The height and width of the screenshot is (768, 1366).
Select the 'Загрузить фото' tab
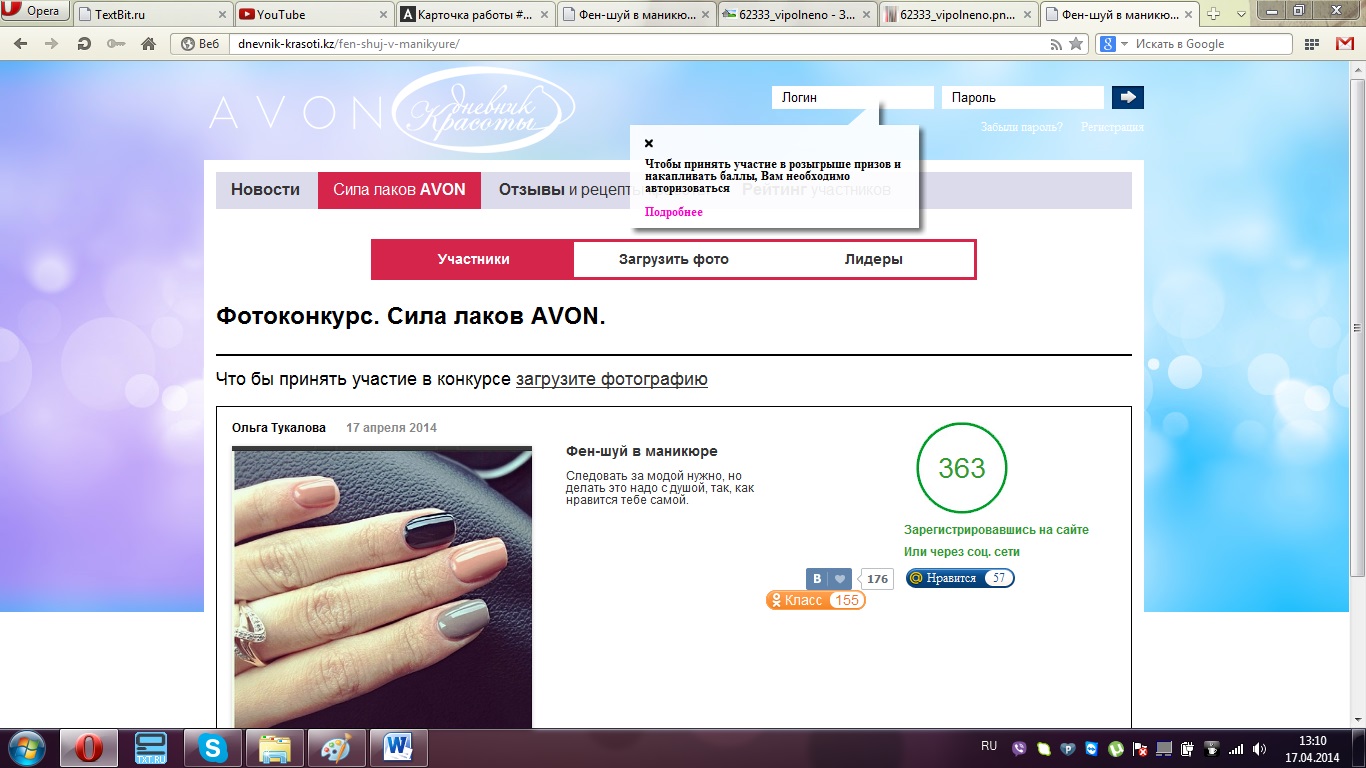point(673,259)
